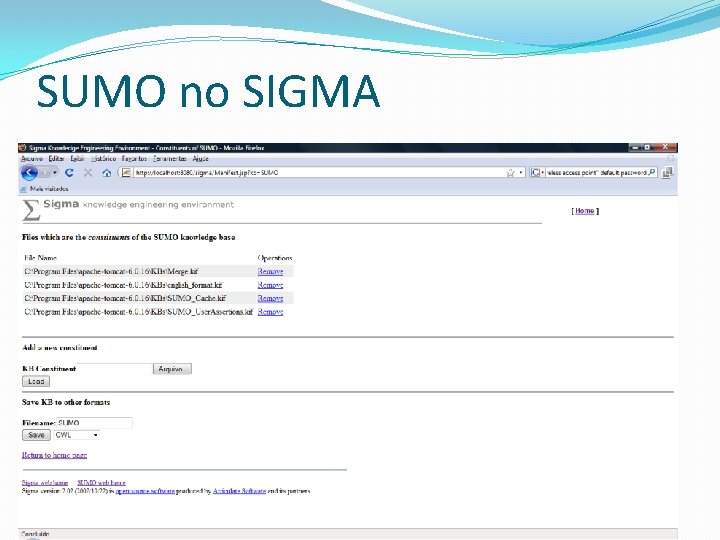720x540 pixels.
Task: Open the Favoritos menu
Action: coord(134,158)
